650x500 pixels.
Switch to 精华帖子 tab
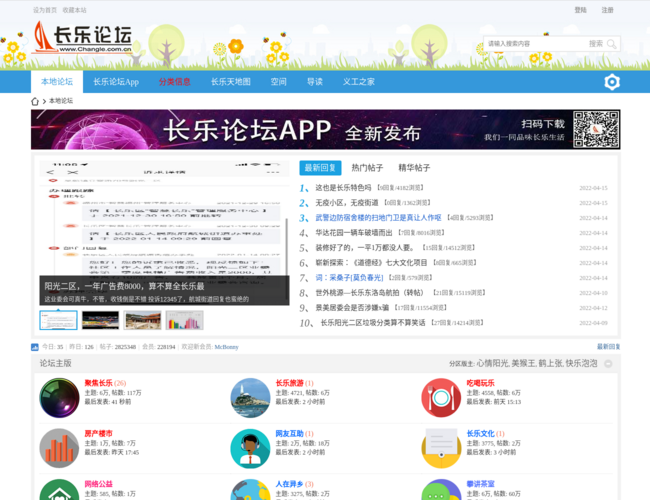[414, 168]
